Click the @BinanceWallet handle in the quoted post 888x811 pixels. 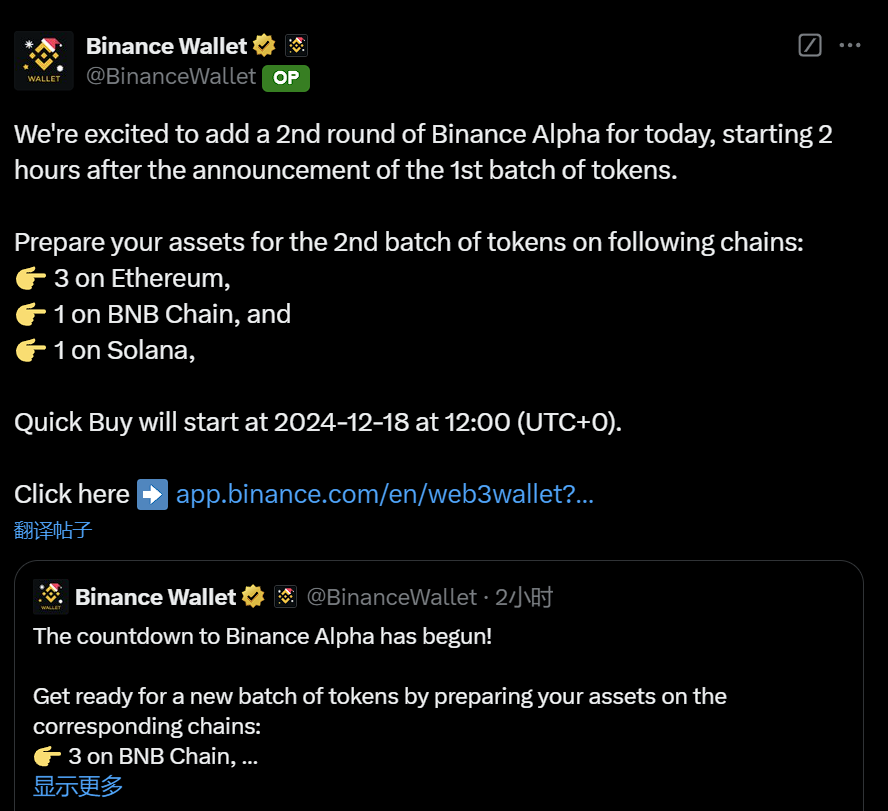(392, 596)
